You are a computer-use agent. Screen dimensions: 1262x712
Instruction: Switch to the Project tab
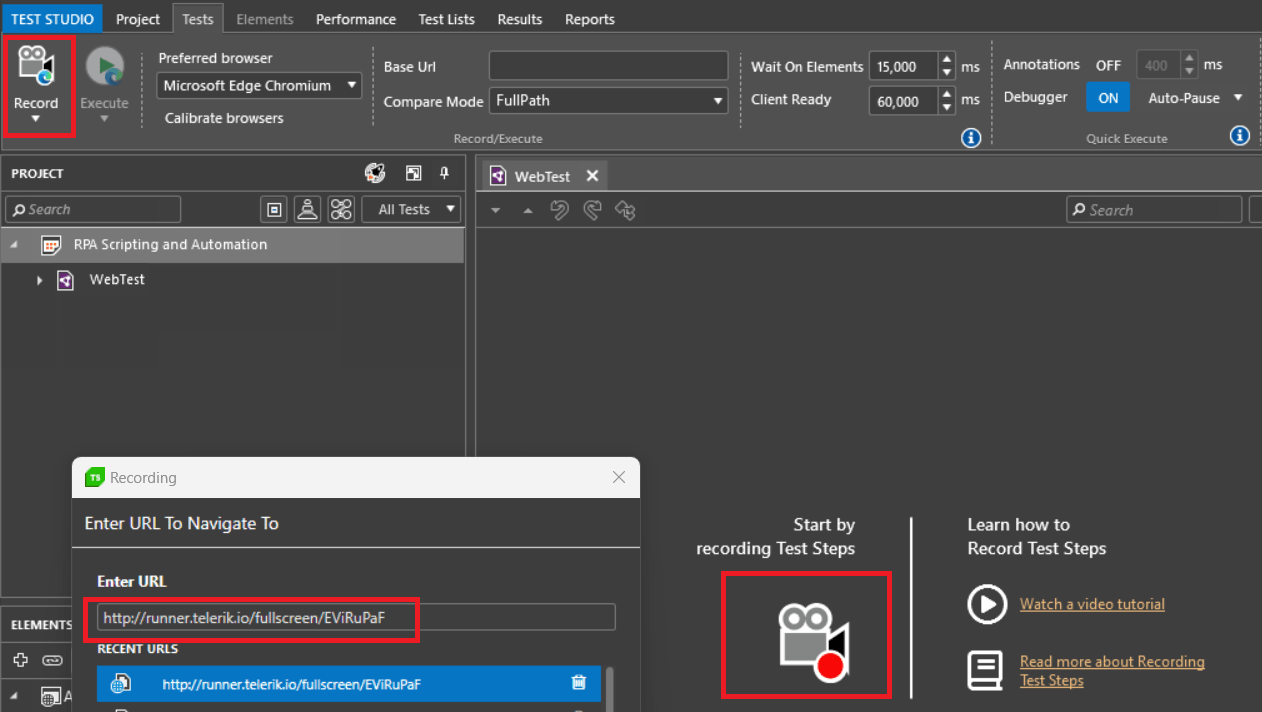tap(138, 19)
